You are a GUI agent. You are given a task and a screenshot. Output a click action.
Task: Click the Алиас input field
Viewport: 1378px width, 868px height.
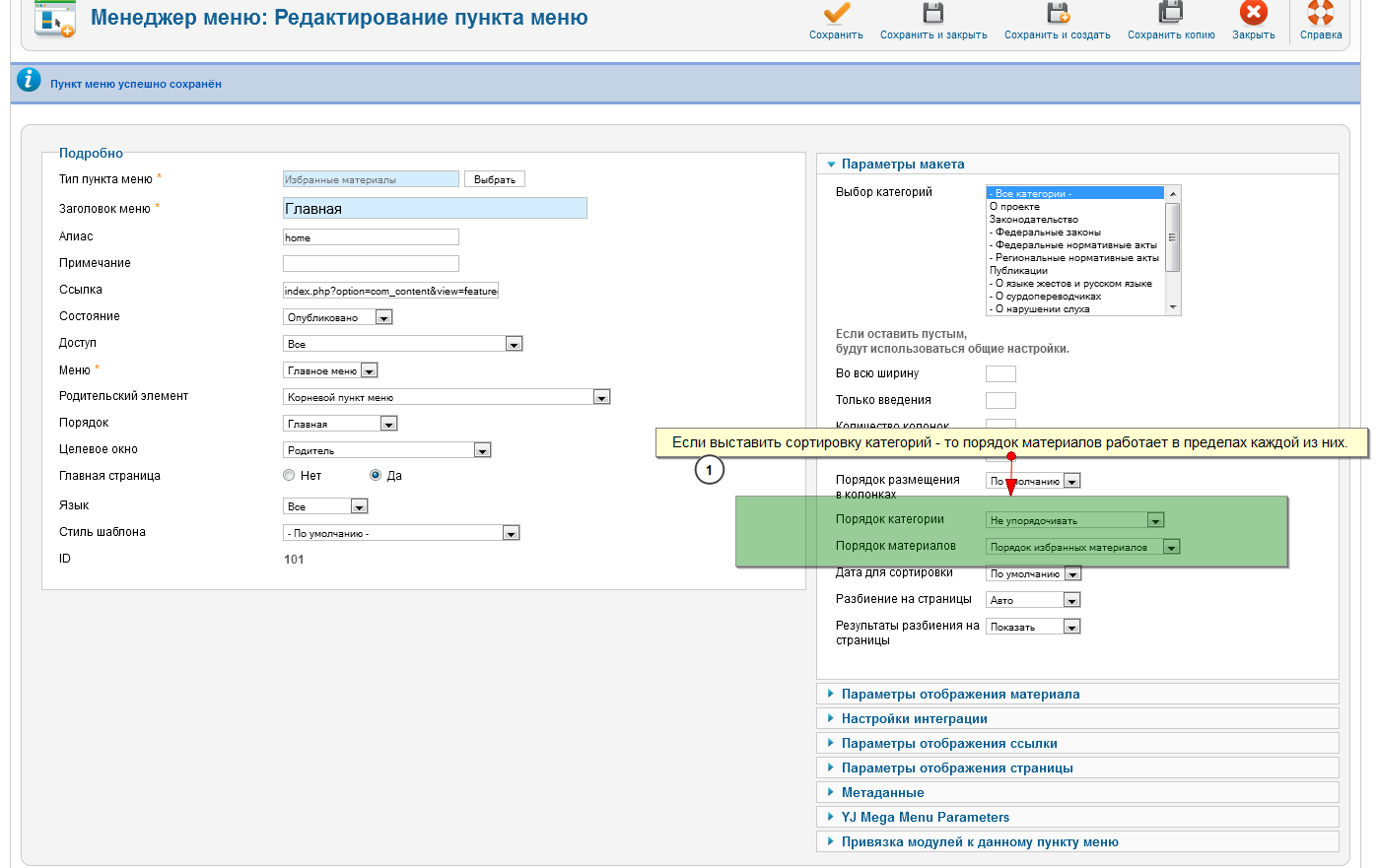click(x=371, y=237)
